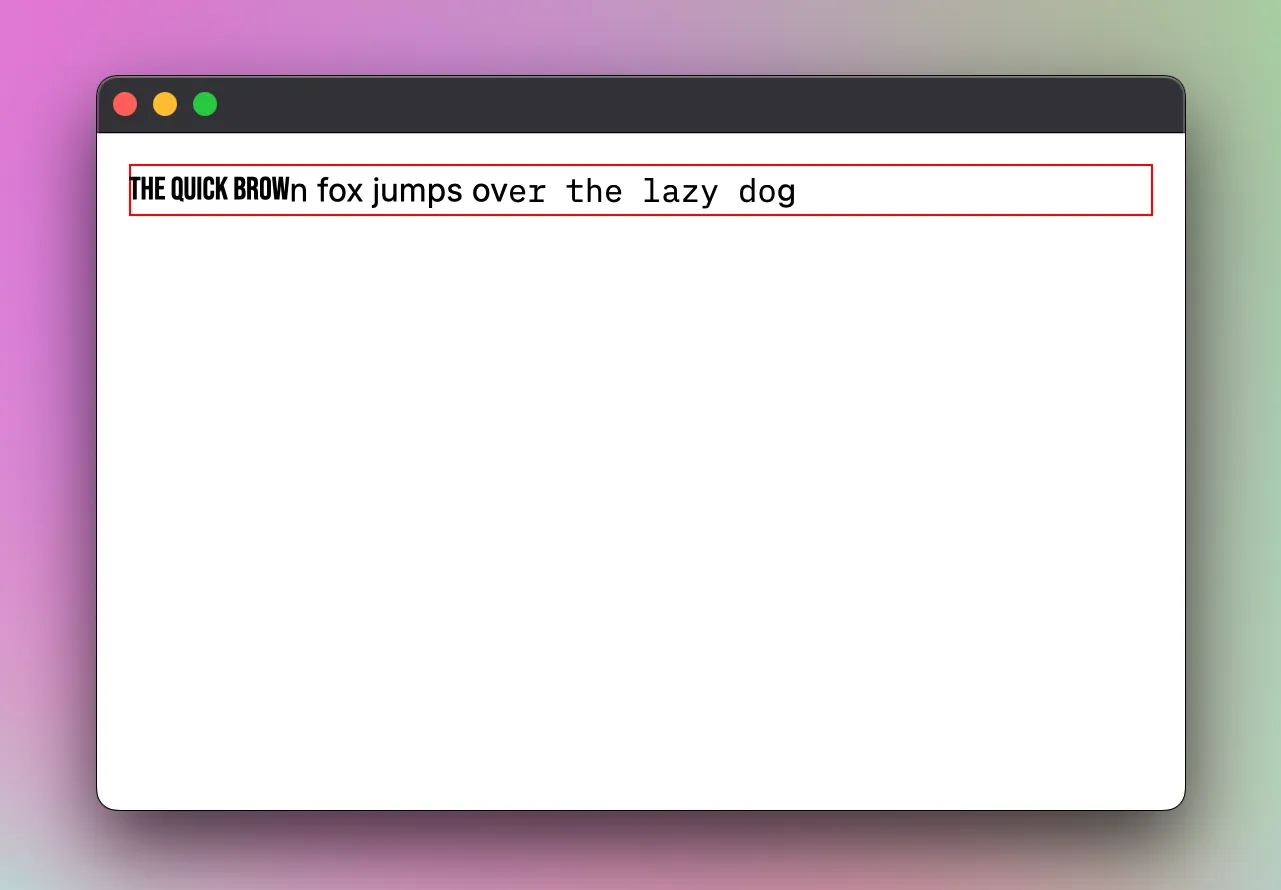The height and width of the screenshot is (890, 1281).
Task: Click the word "lazy"
Action: [680, 191]
